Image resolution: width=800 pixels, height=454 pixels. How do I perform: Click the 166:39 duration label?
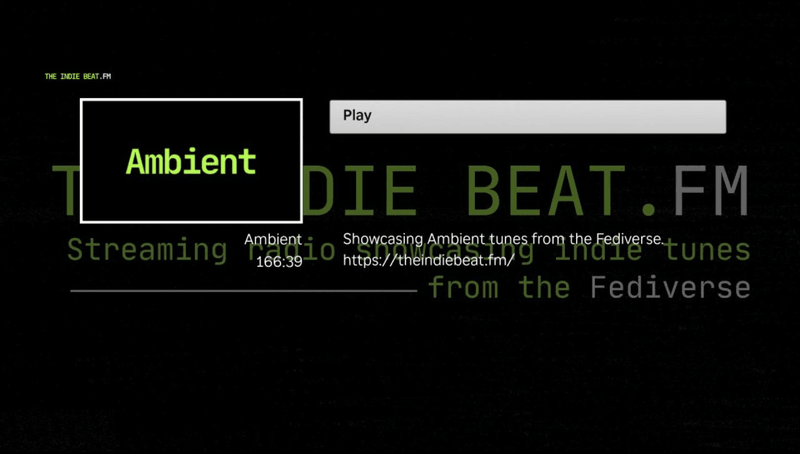[279, 262]
